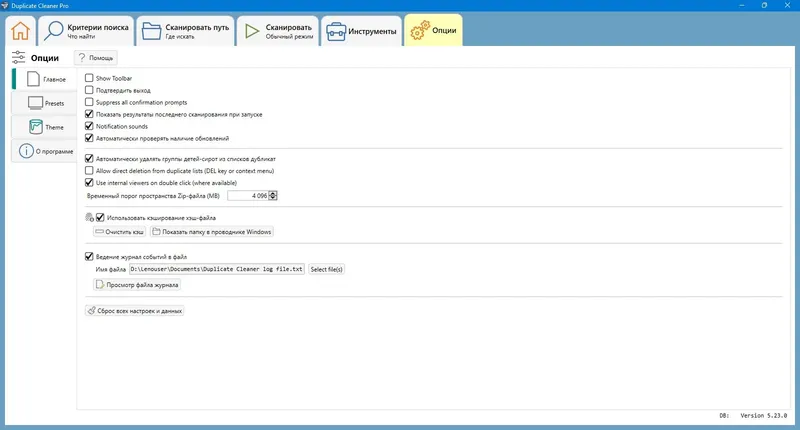Click Сброс всех настроек и данных
This screenshot has height=430, width=800.
click(x=135, y=311)
